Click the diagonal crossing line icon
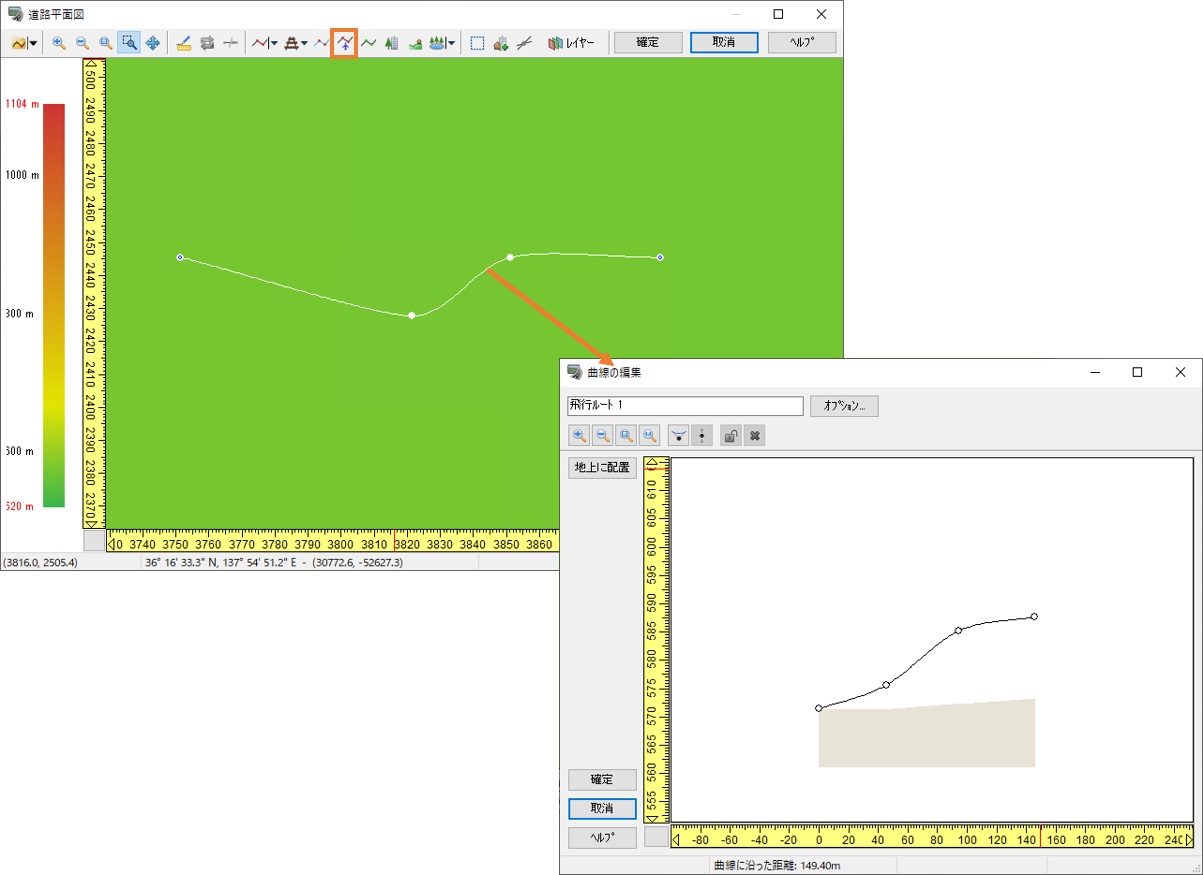Image resolution: width=1203 pixels, height=875 pixels. coord(524,43)
